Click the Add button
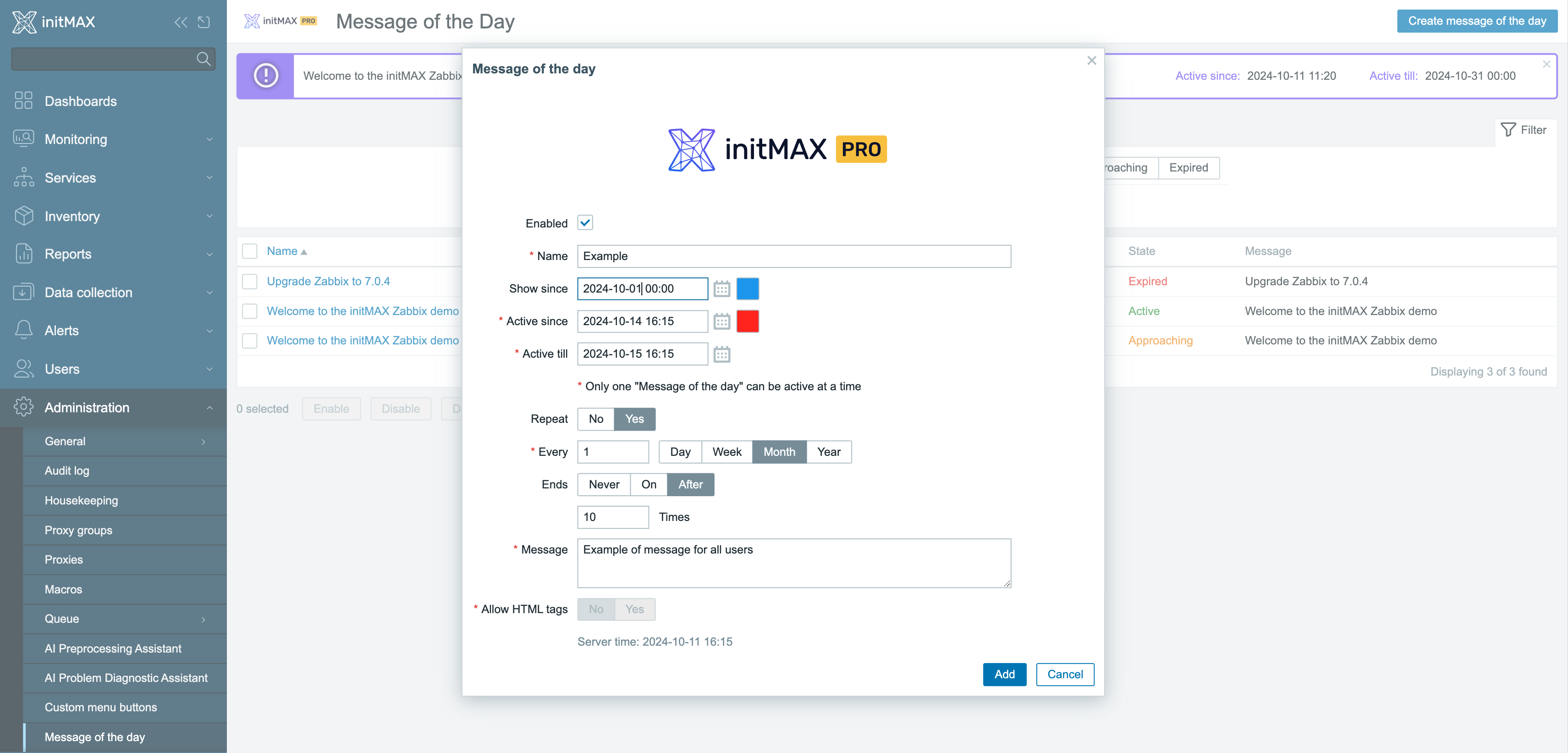 [1004, 675]
